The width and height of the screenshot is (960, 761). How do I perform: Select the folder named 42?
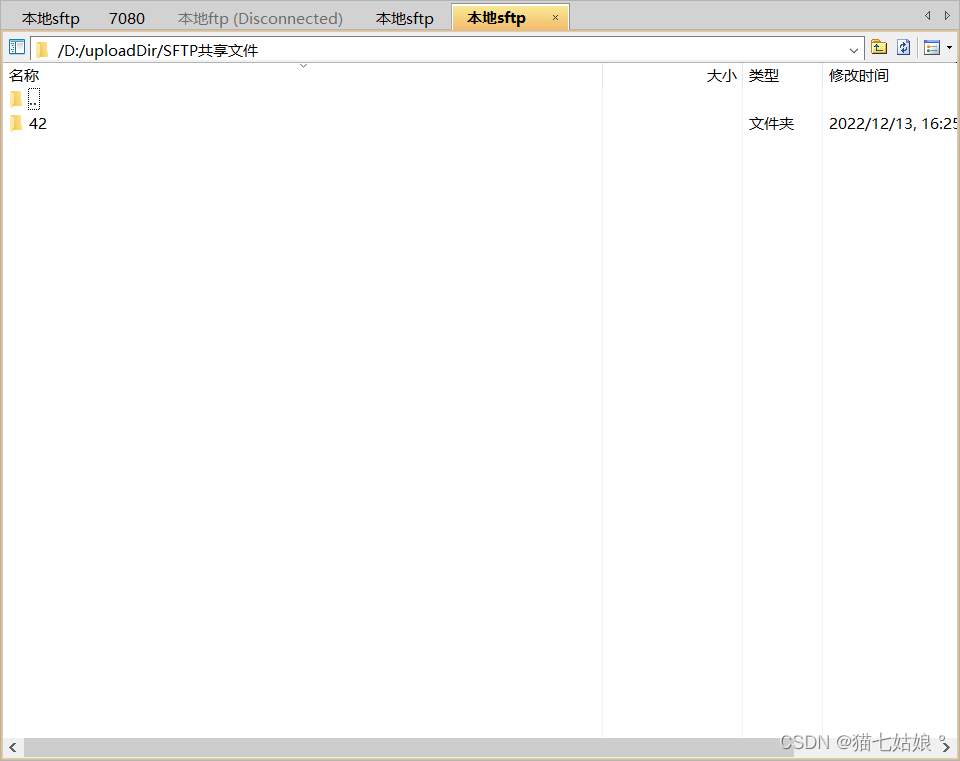(37, 124)
